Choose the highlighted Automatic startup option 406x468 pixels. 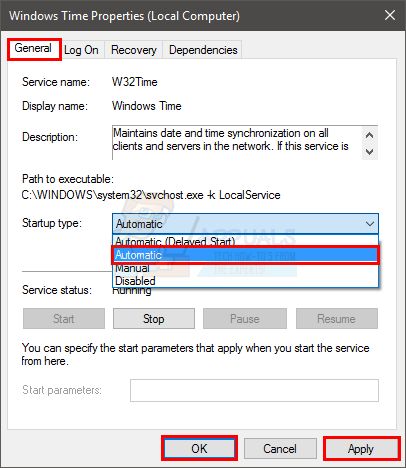pos(245,255)
